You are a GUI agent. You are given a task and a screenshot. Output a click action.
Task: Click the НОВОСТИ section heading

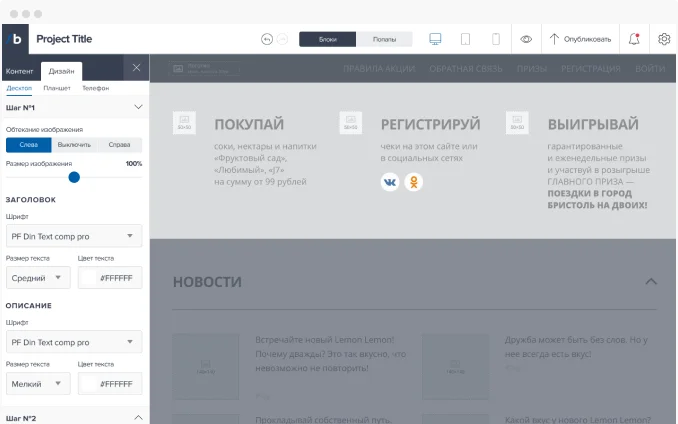click(x=207, y=282)
